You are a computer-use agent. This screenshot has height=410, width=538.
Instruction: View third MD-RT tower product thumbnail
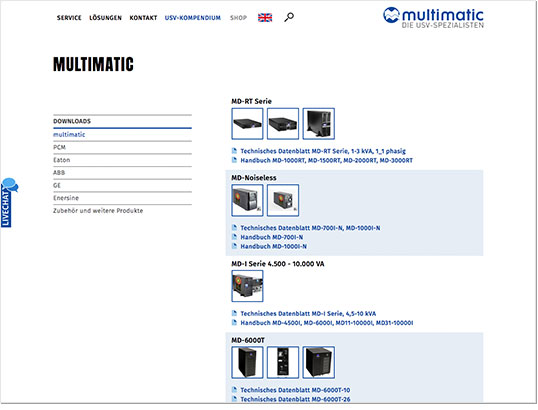319,124
